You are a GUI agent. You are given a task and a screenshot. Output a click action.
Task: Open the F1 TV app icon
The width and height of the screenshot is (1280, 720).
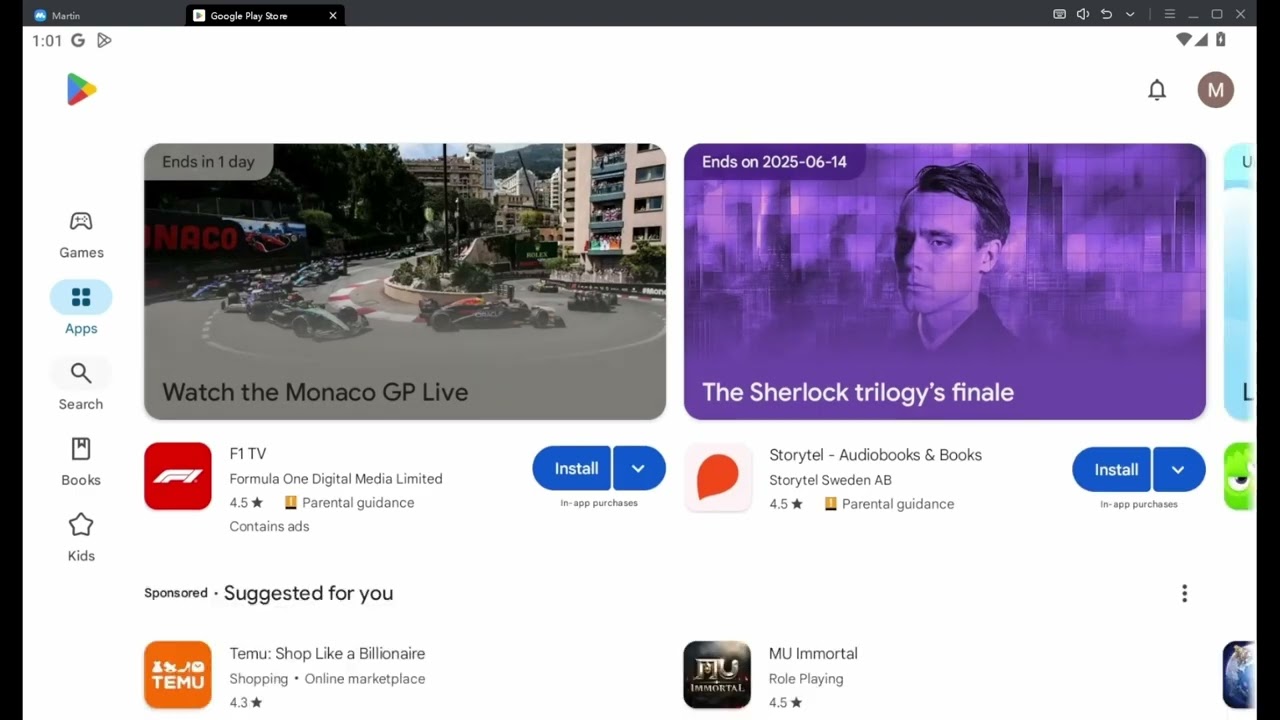178,477
